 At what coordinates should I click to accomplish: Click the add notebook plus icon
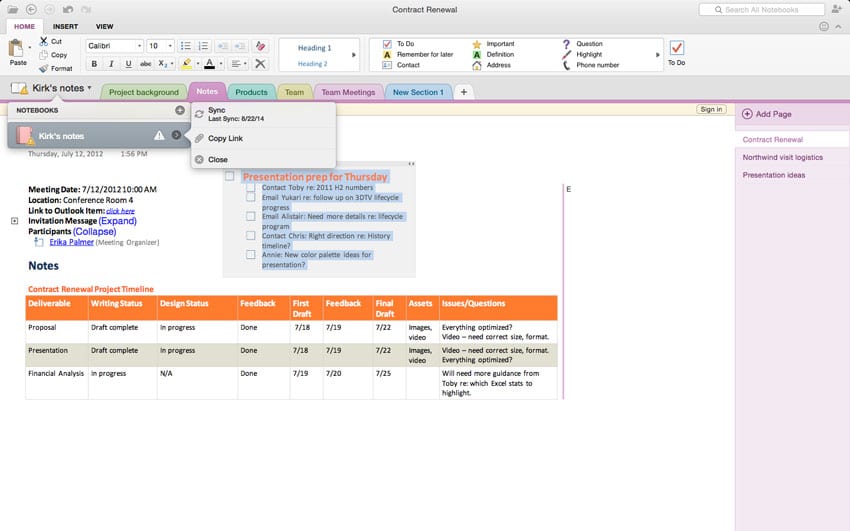[x=179, y=110]
